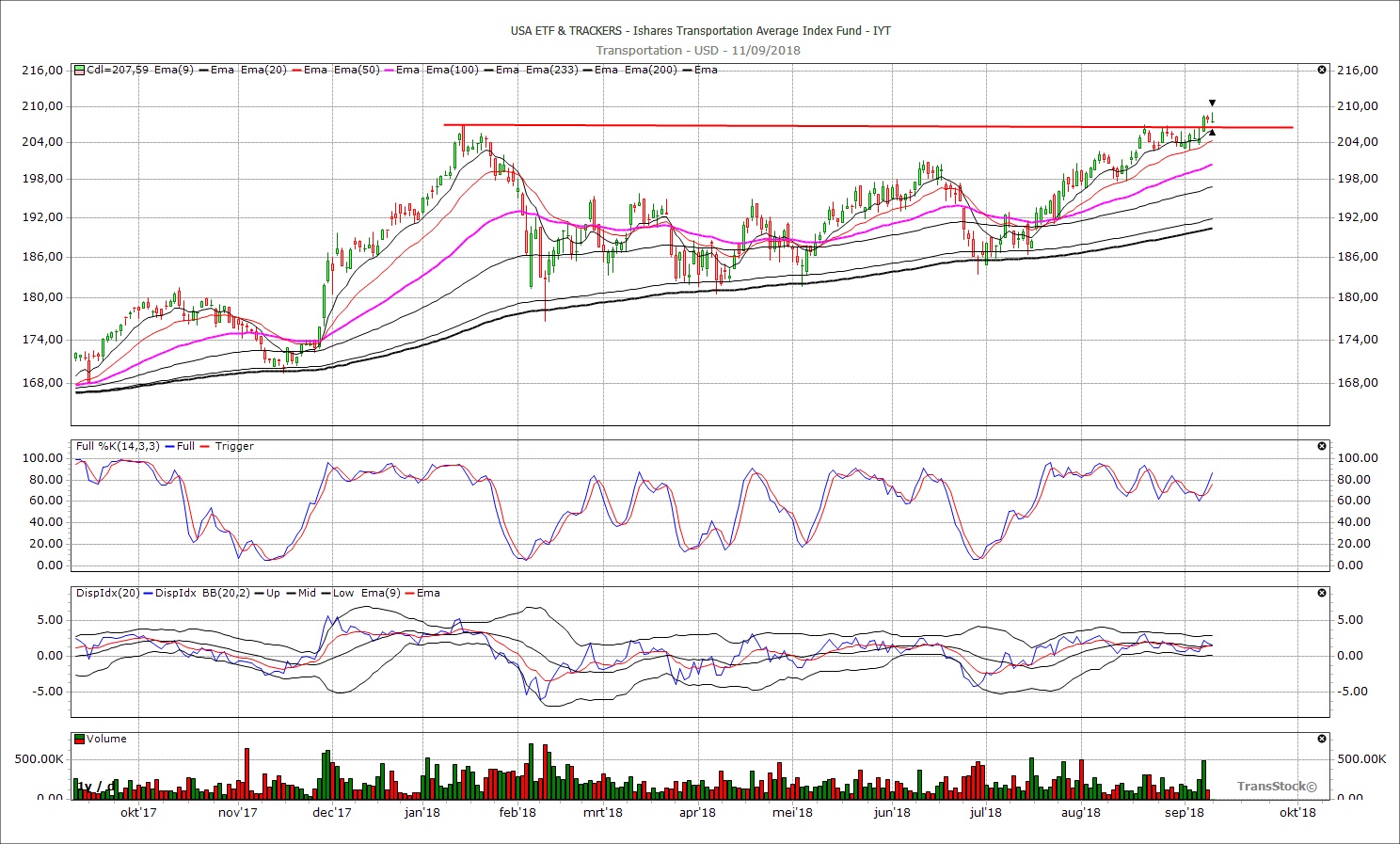The image size is (1400, 844).
Task: Click the Volume legend color swatch
Action: [80, 739]
